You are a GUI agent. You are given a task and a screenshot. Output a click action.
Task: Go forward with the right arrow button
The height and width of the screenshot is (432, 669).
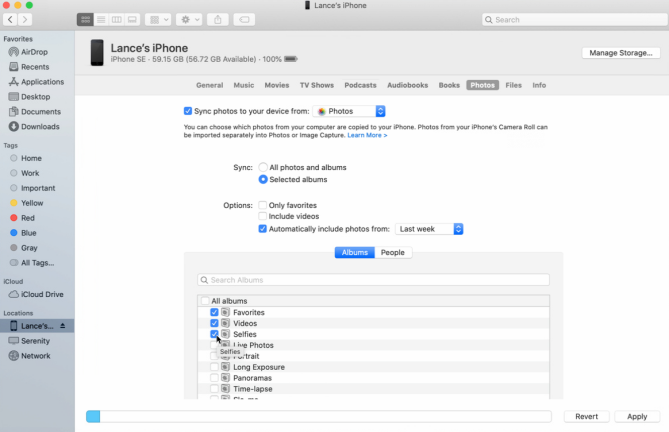click(x=25, y=20)
